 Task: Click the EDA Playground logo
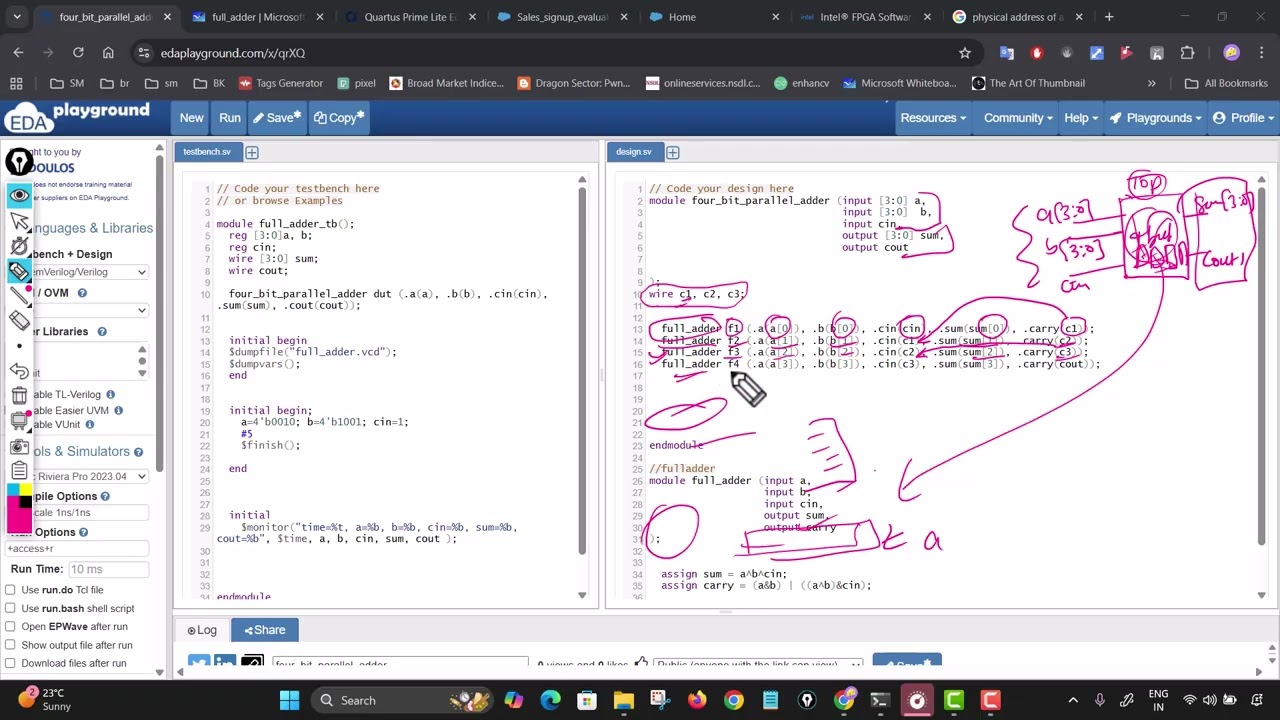[78, 117]
